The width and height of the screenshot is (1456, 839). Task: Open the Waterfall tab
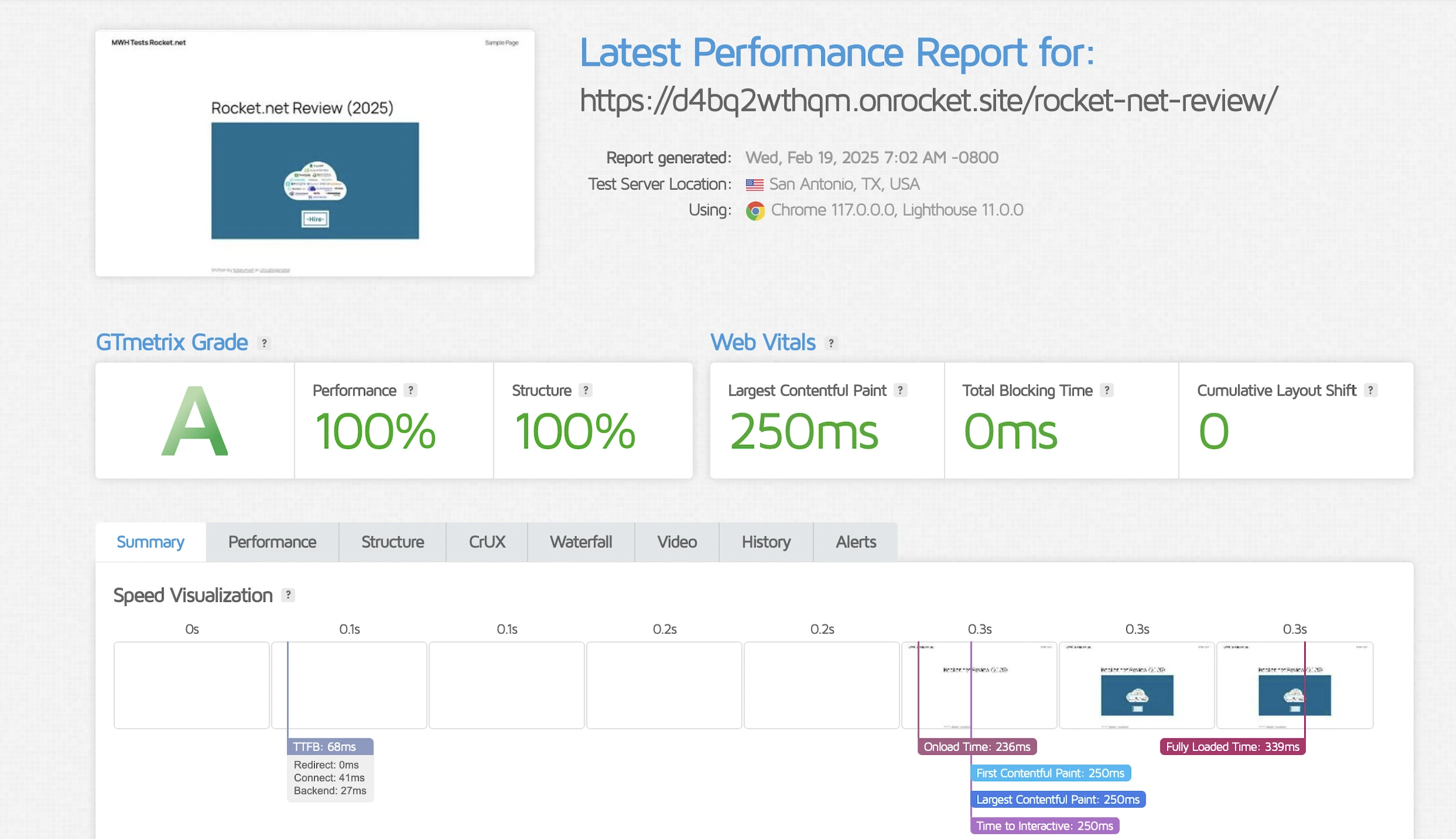tap(581, 542)
